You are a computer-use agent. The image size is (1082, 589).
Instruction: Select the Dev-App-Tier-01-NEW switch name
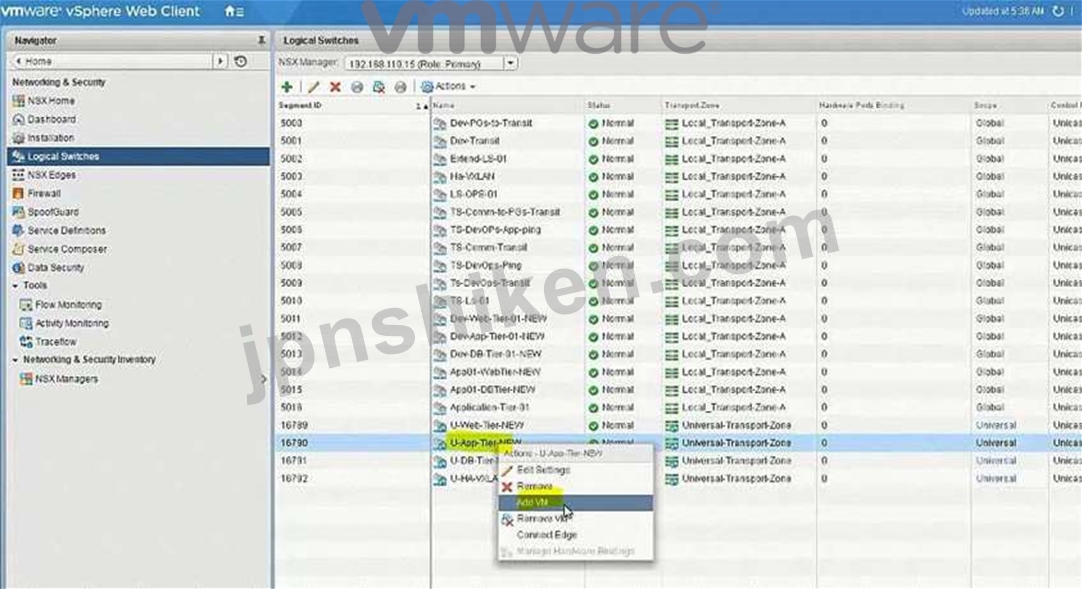[498, 337]
